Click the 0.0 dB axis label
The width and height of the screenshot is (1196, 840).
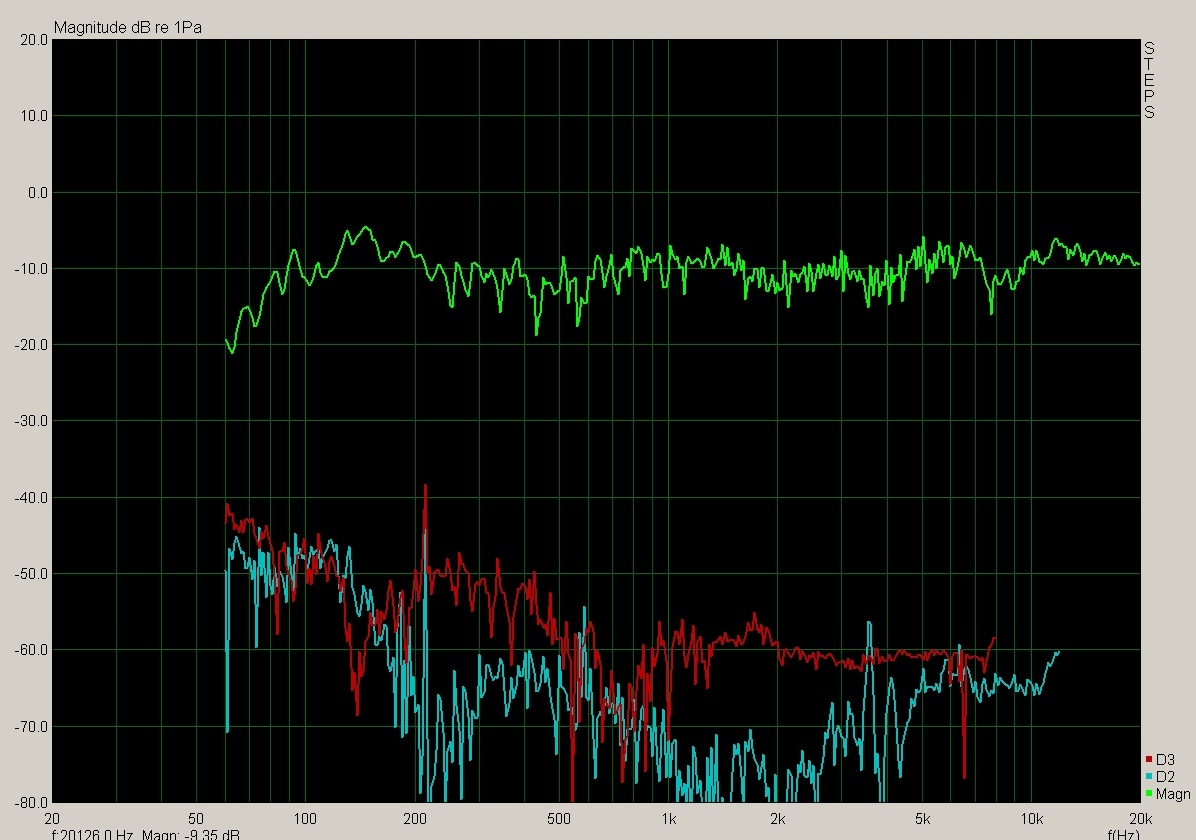coord(36,193)
